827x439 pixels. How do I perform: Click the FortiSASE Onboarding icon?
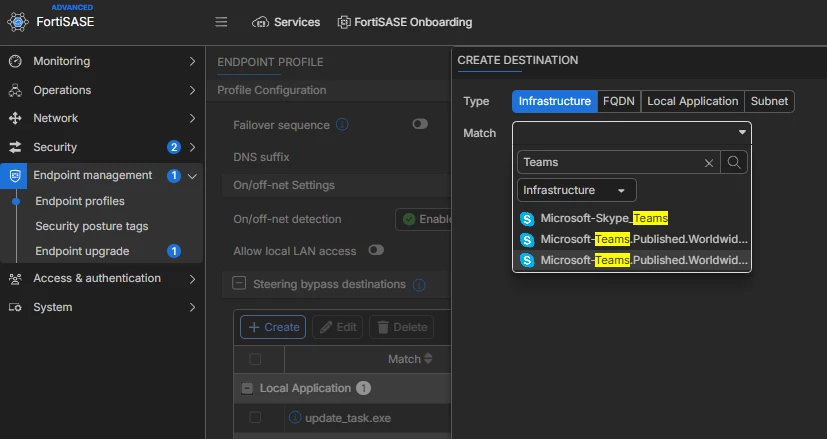344,22
